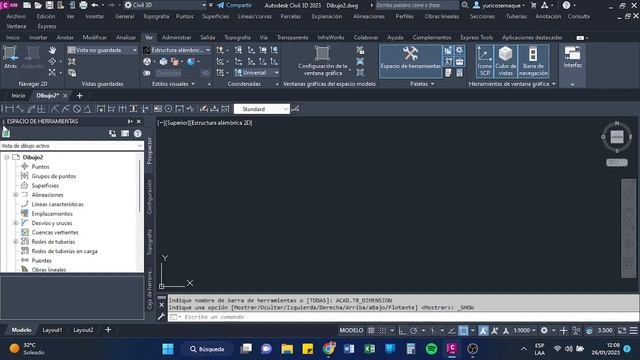
Task: Open Espacio de herramientas palette button
Action: point(410,60)
